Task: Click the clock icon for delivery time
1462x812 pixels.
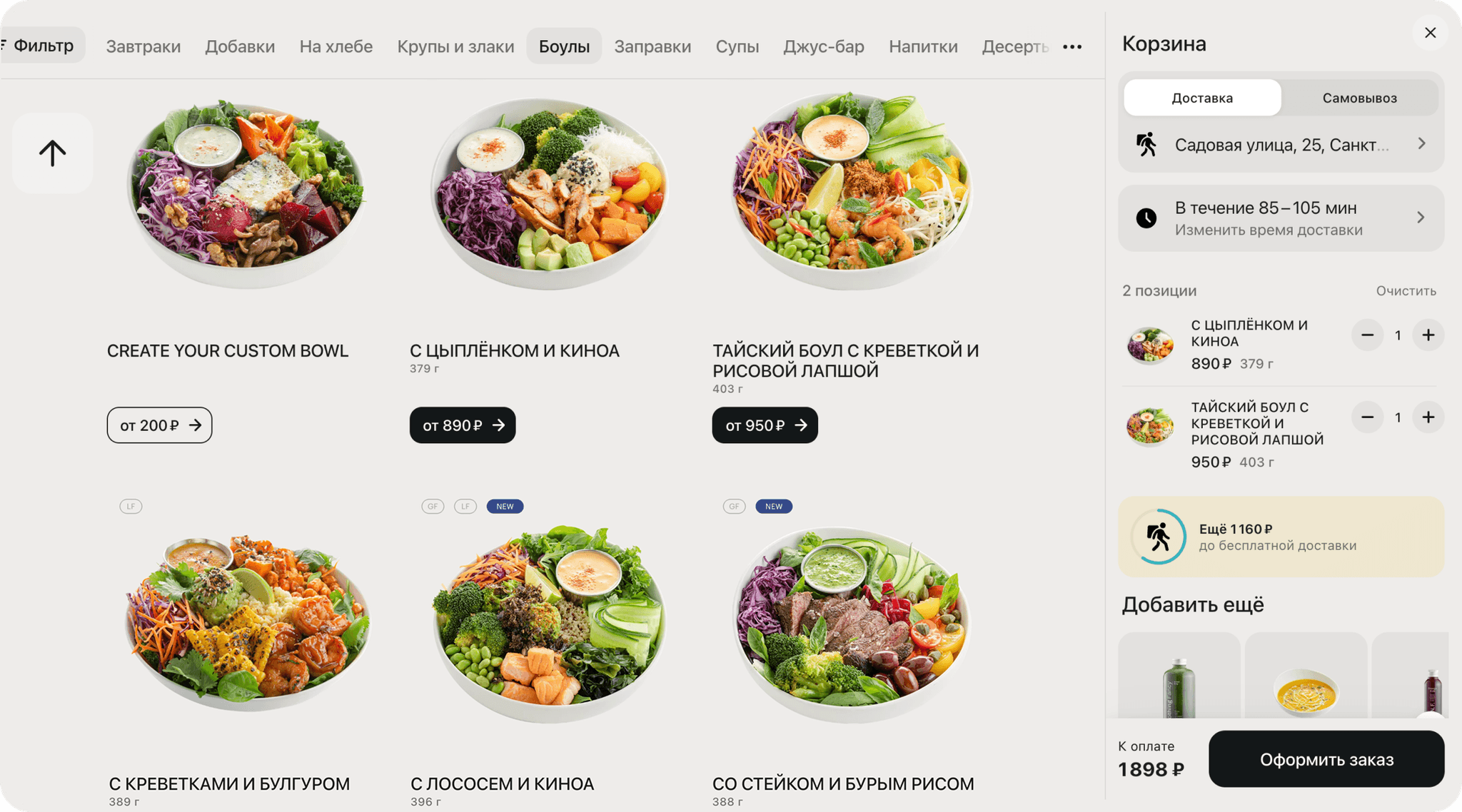Action: [1146, 218]
